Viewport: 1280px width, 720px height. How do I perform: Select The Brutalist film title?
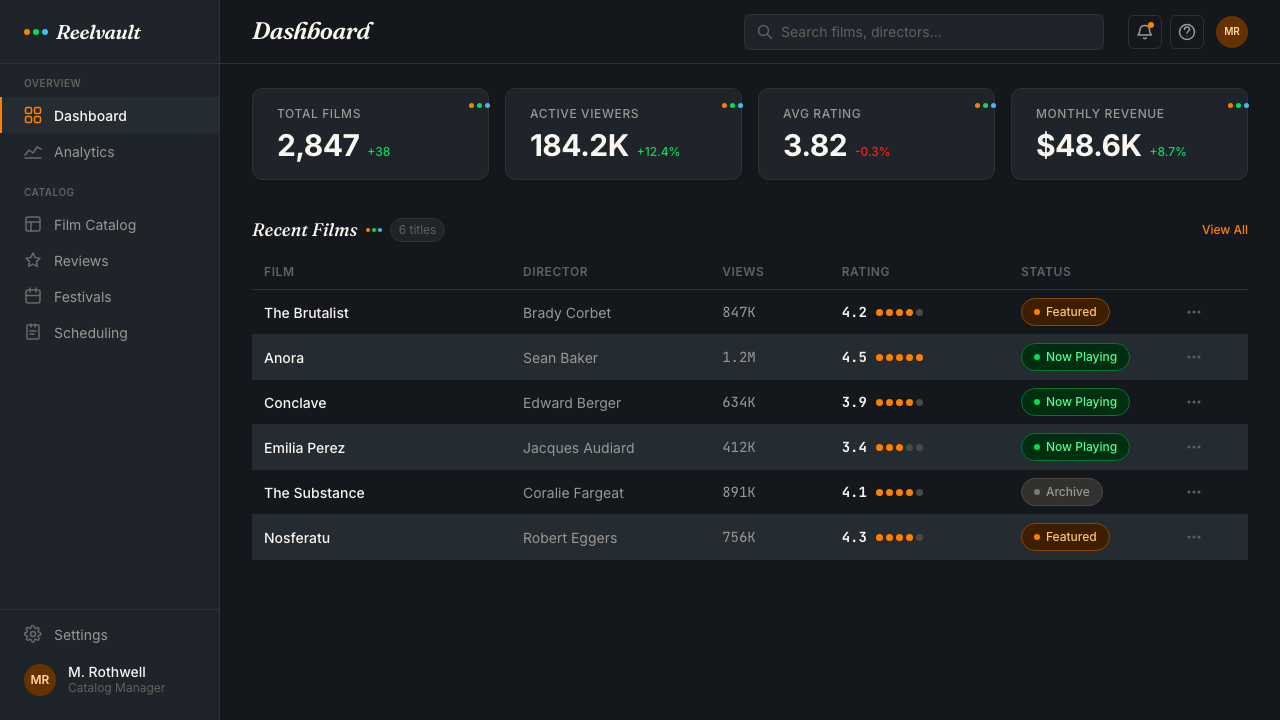[306, 313]
